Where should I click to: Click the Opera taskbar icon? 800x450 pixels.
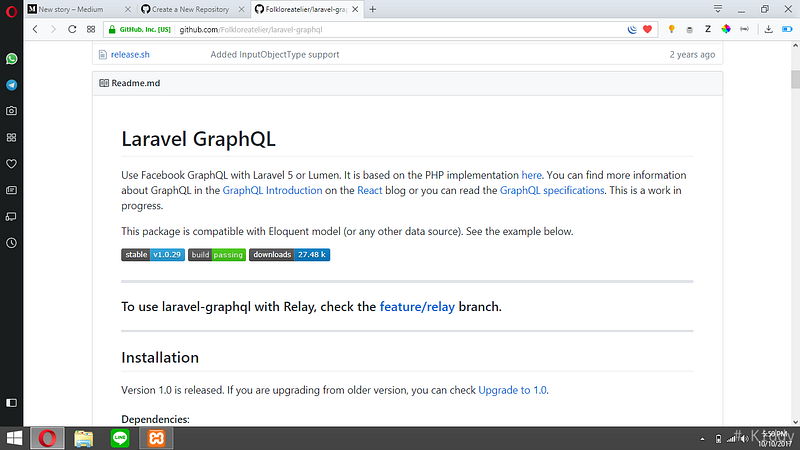pyautogui.click(x=47, y=438)
